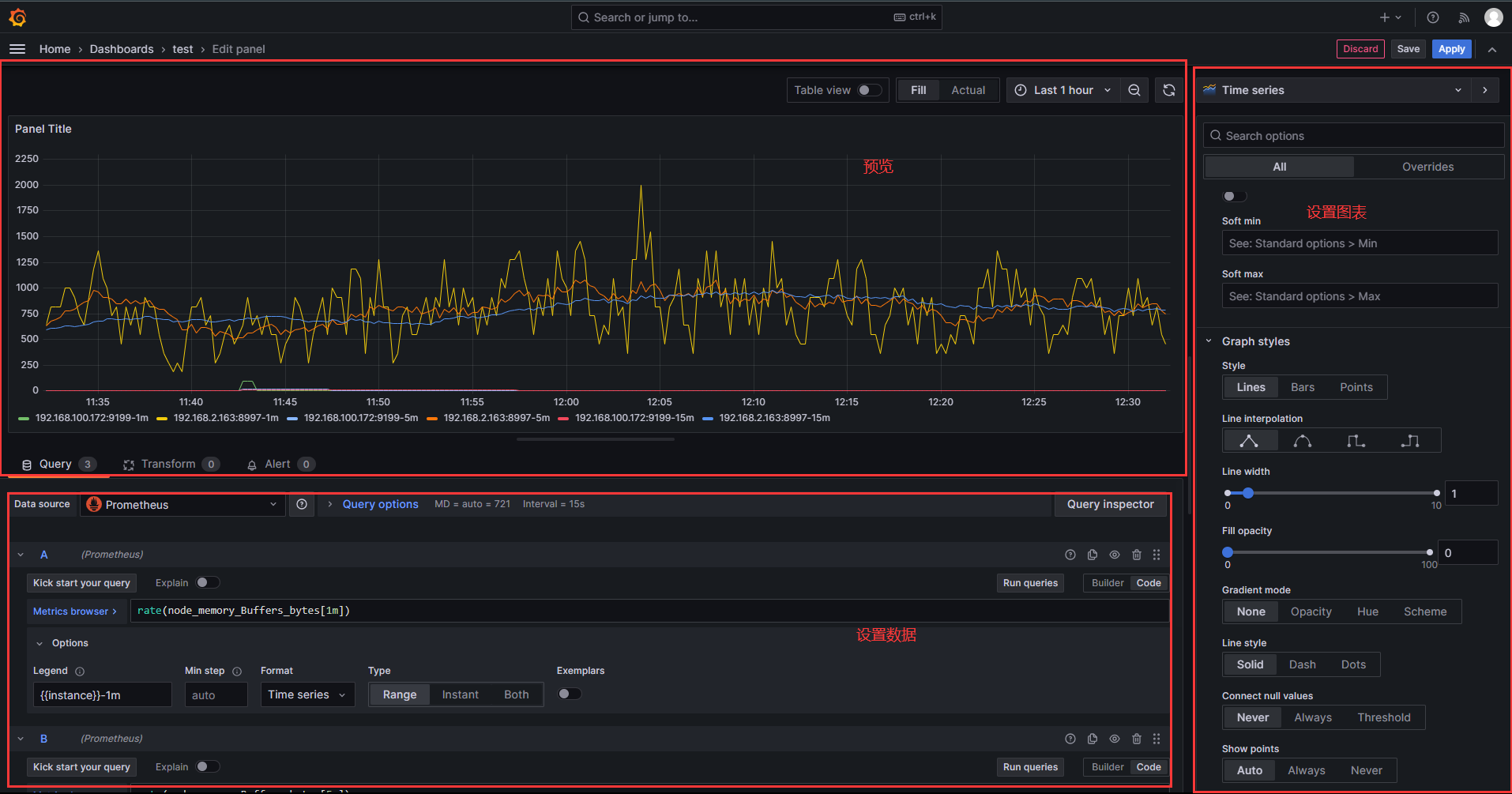
Task: Click the Discard button
Action: click(x=1360, y=49)
